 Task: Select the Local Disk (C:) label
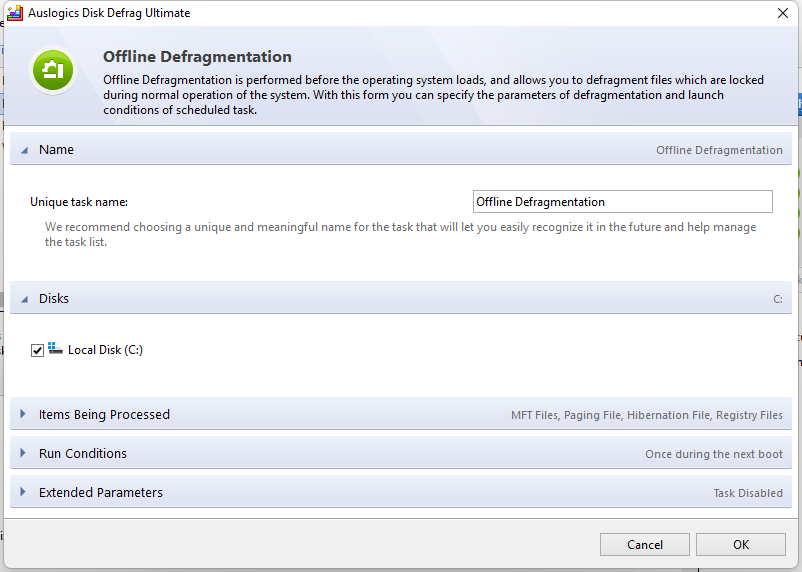(105, 351)
